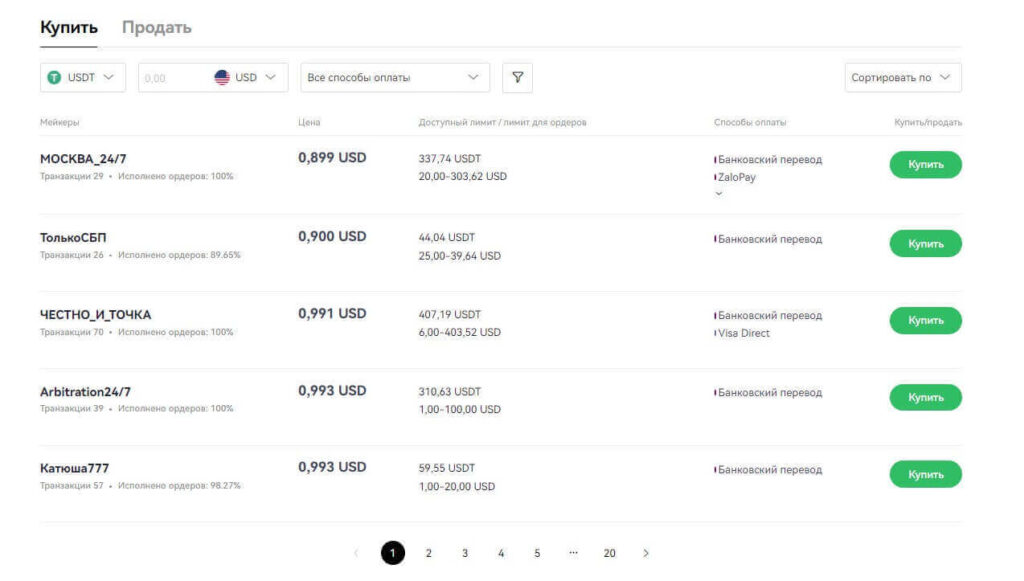1024x581 pixels.
Task: Open the 'Сортировать по' dropdown
Action: [902, 76]
